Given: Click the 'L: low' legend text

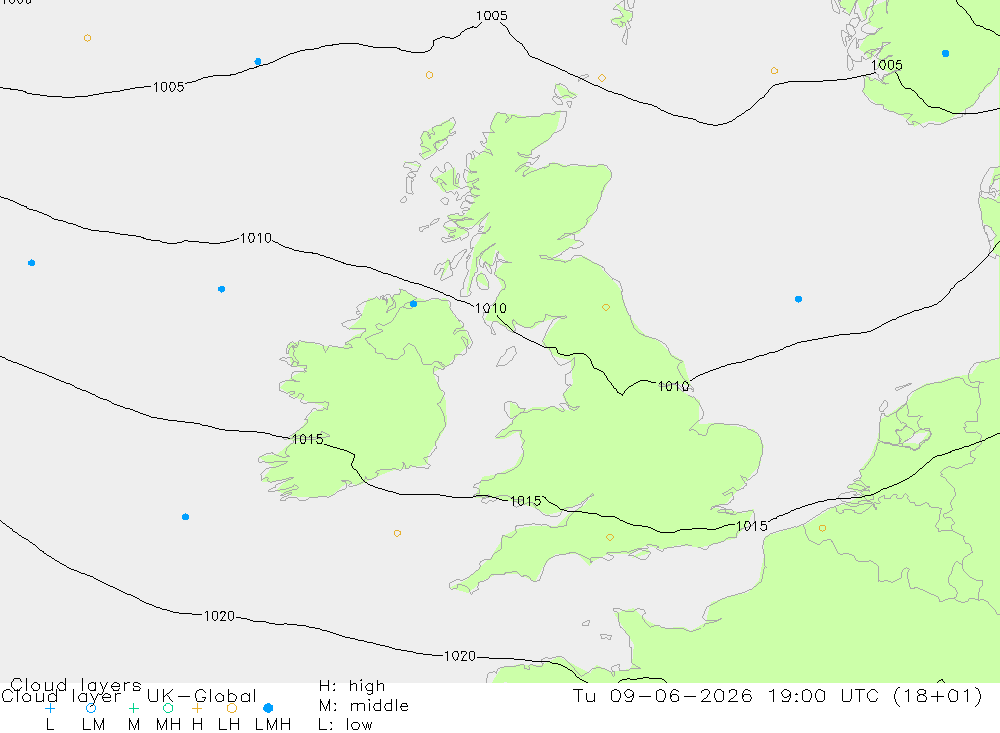Looking at the screenshot, I should (346, 725).
